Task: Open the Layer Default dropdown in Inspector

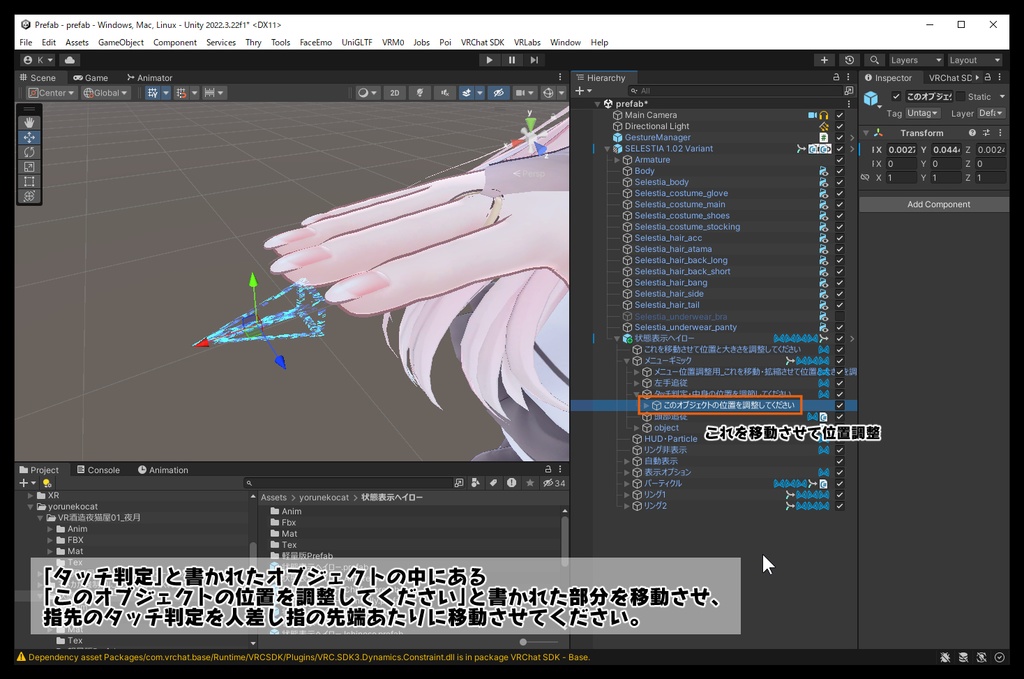Action: coord(991,113)
